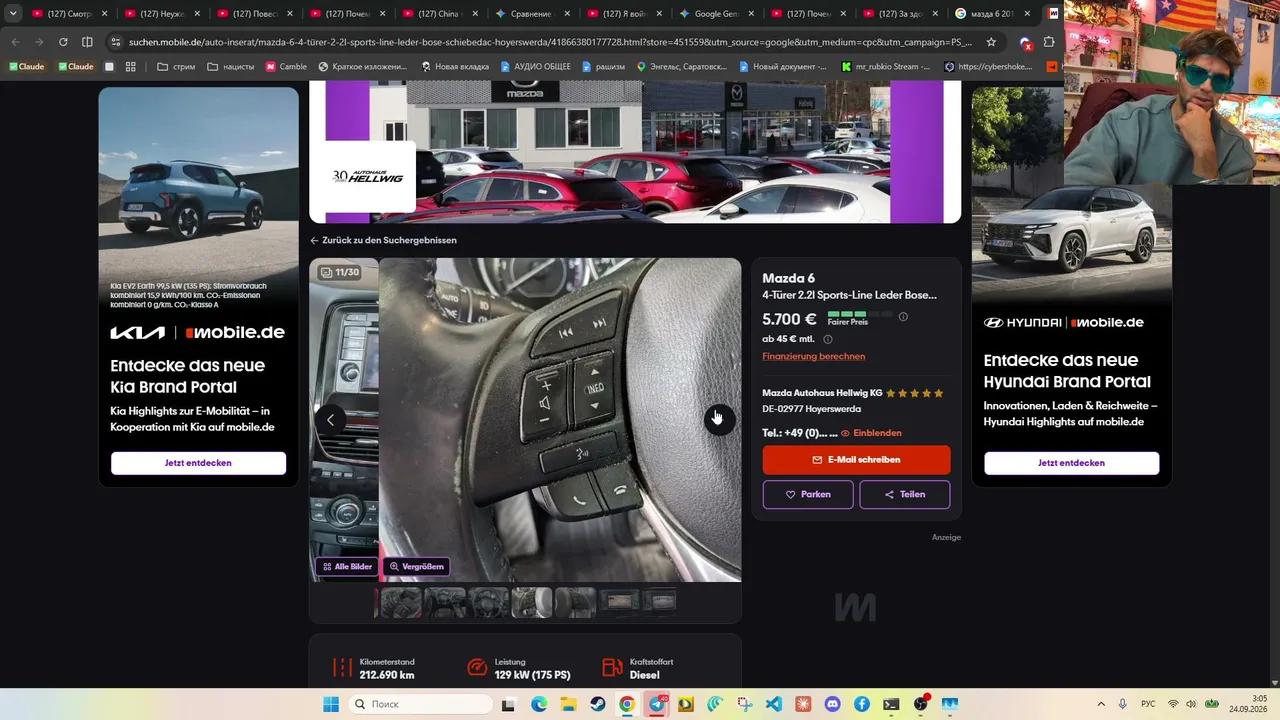The height and width of the screenshot is (720, 1280).
Task: Open the Alle Bilder gallery view
Action: pos(347,566)
